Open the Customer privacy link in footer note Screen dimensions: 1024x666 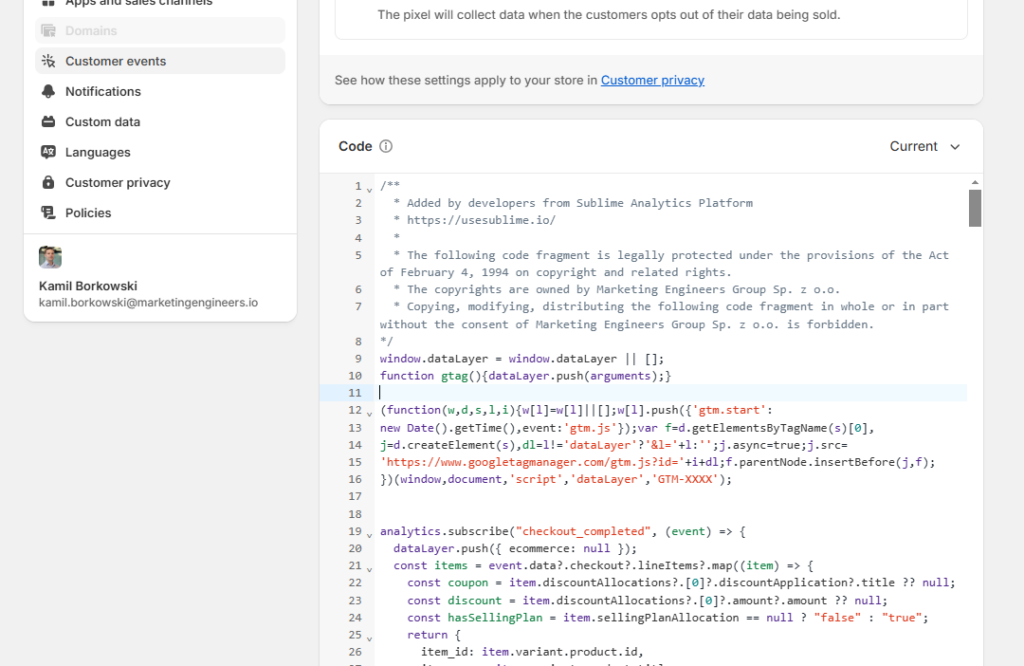click(x=652, y=80)
